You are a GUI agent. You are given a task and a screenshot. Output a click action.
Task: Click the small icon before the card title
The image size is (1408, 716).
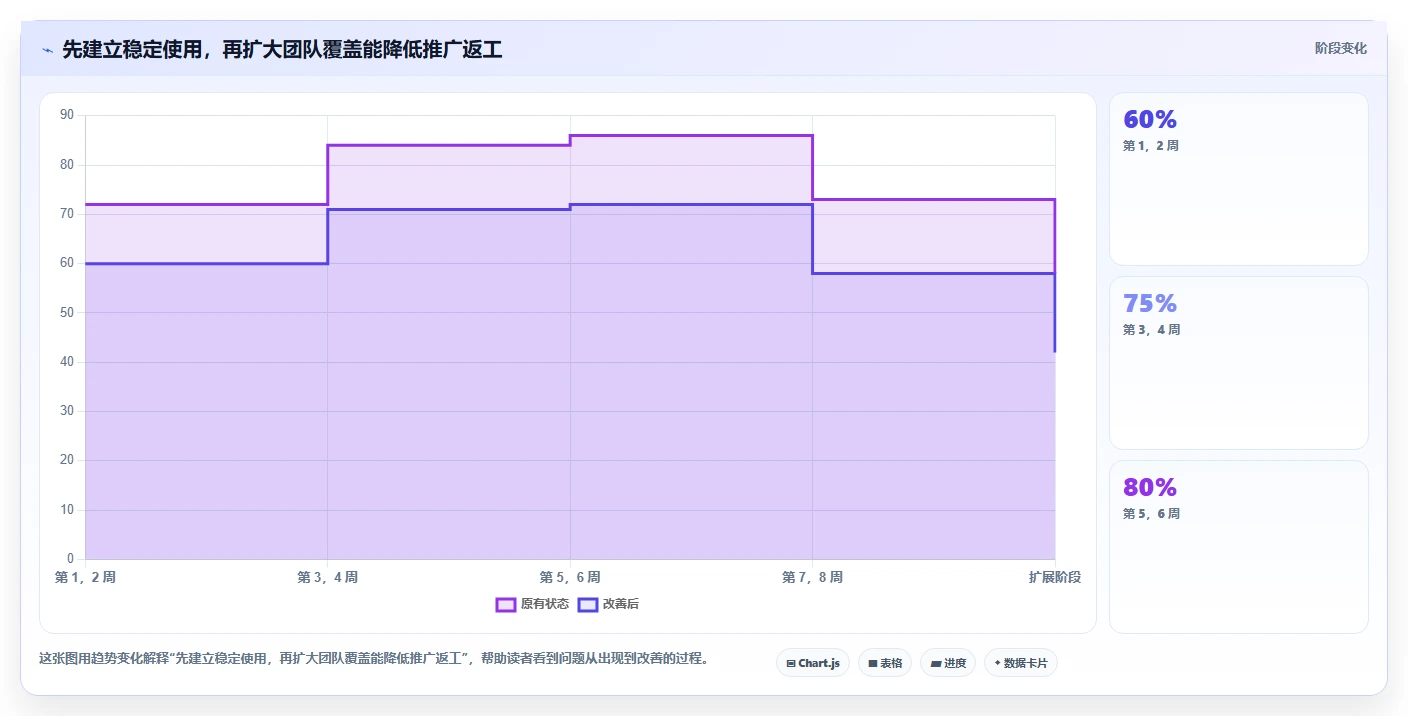[x=48, y=50]
